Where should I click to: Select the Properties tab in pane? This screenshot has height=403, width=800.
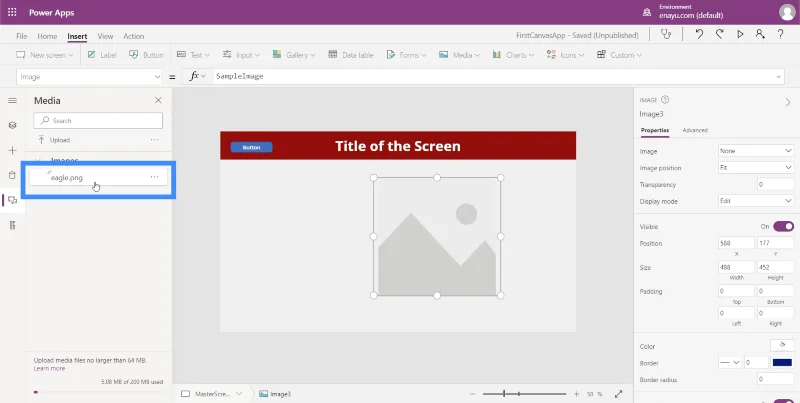(655, 130)
